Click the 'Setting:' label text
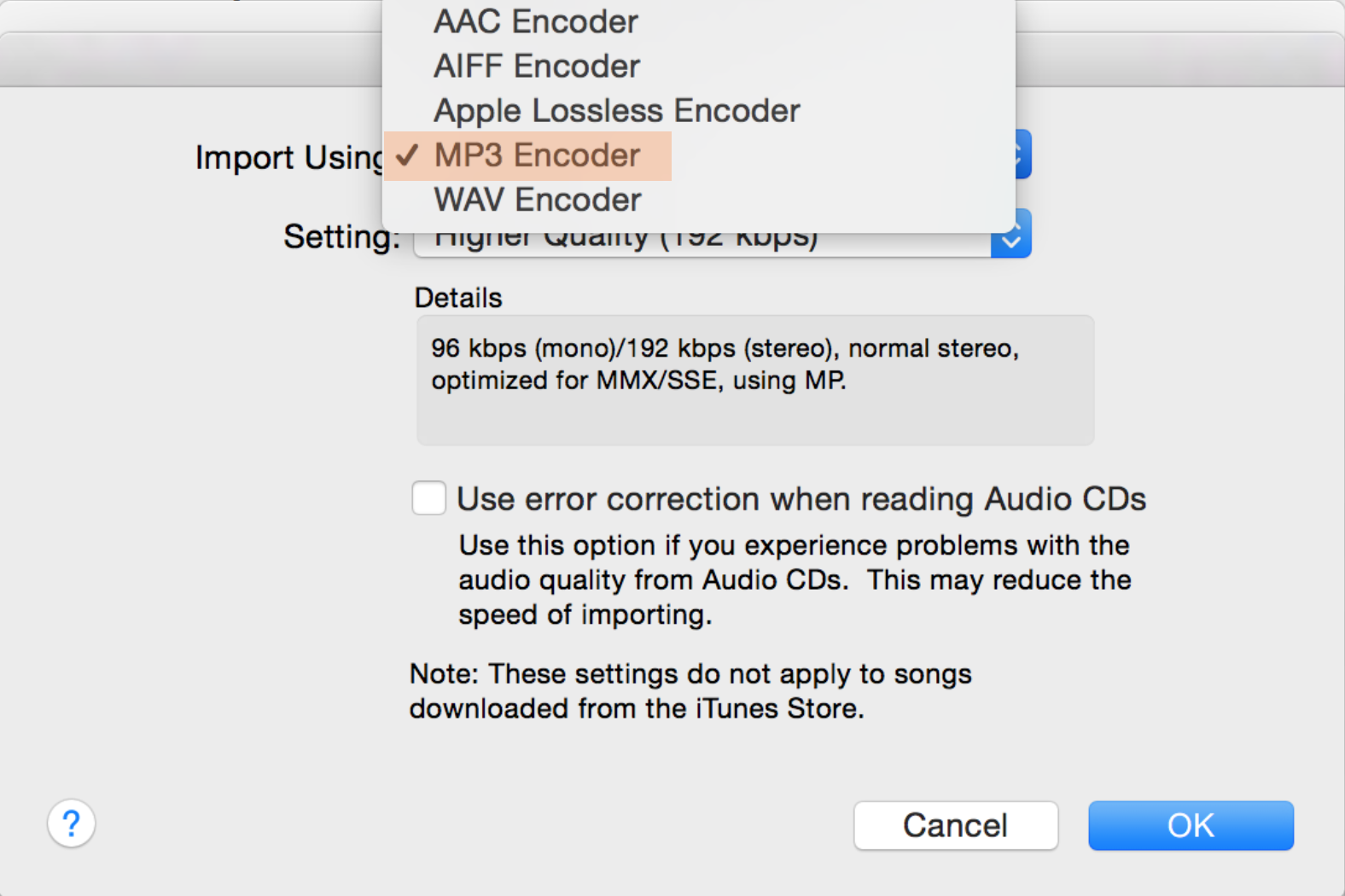The height and width of the screenshot is (896, 1345). tap(341, 236)
